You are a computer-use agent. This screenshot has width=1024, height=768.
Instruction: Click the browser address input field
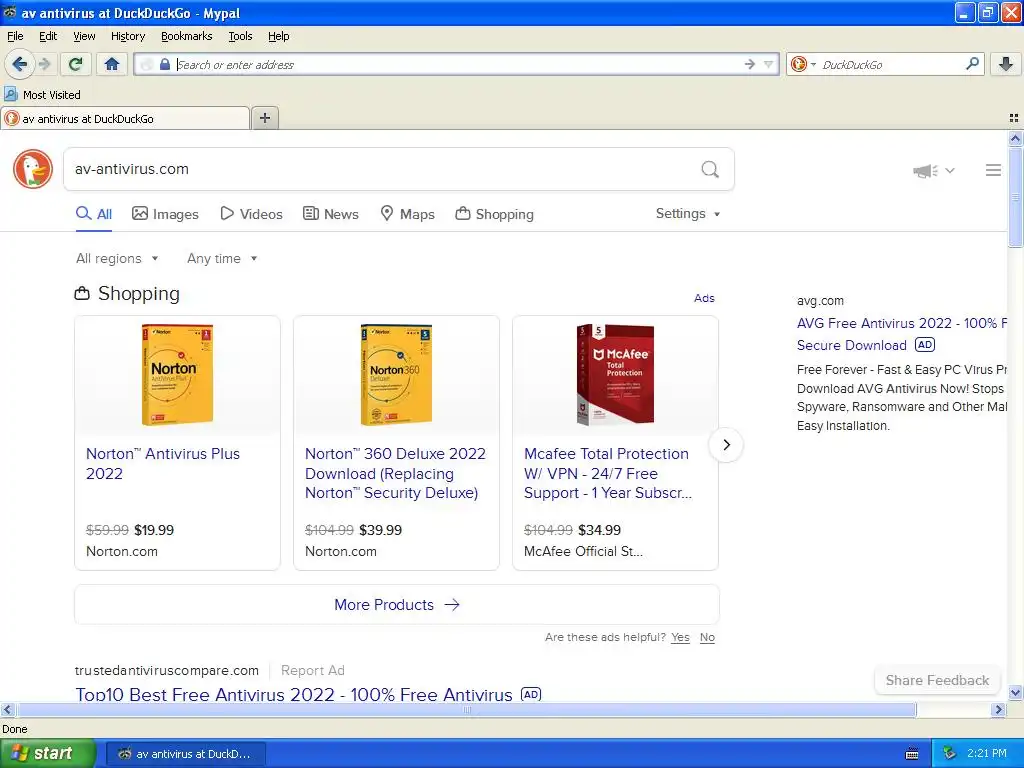[x=457, y=64]
